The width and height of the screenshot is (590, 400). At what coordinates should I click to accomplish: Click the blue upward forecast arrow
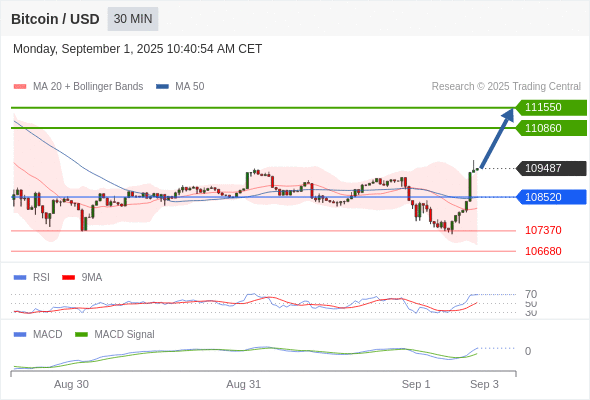[497, 138]
